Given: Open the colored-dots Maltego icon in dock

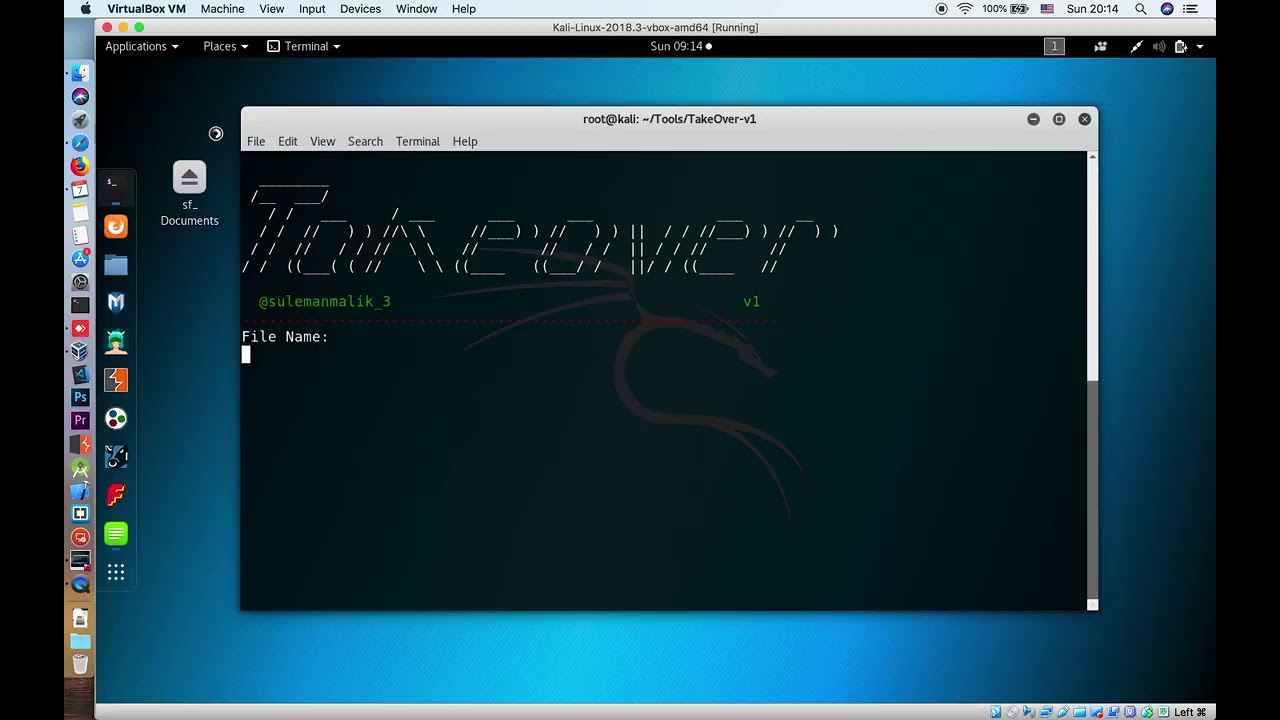Looking at the screenshot, I should (116, 418).
